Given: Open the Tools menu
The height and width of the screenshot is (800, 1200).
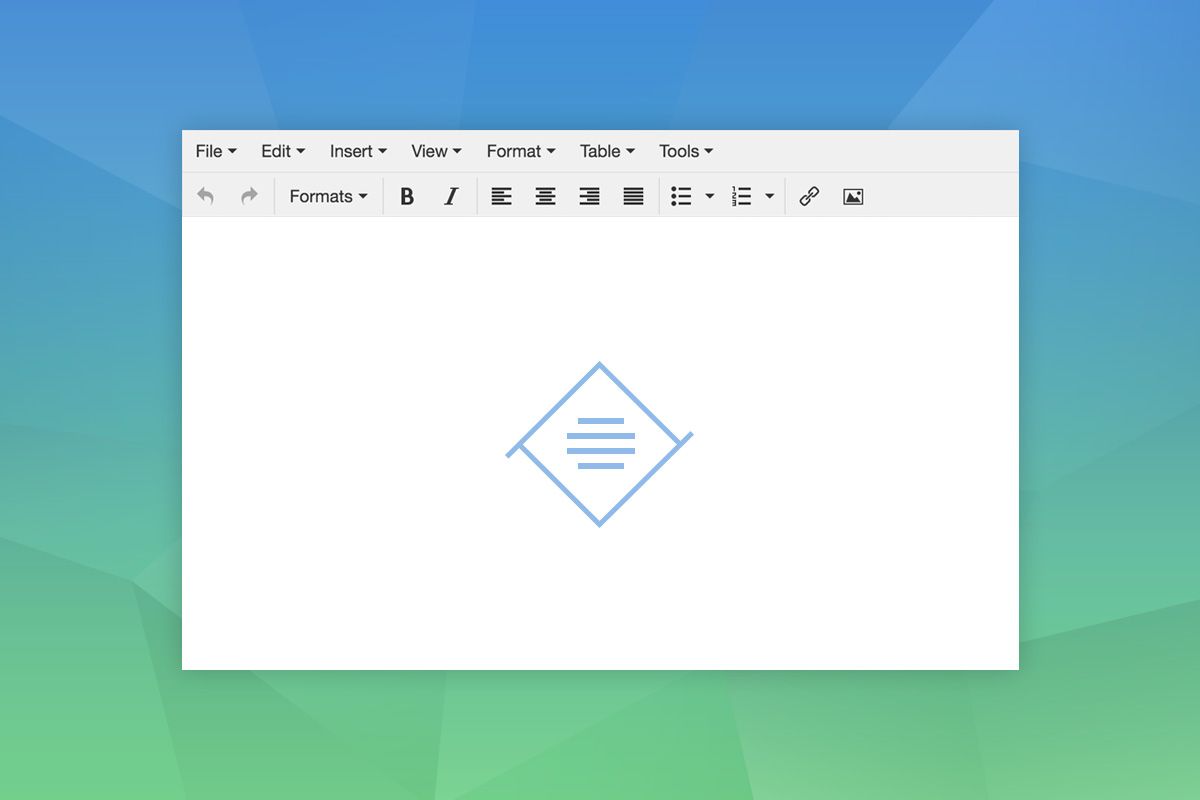Looking at the screenshot, I should click(686, 151).
